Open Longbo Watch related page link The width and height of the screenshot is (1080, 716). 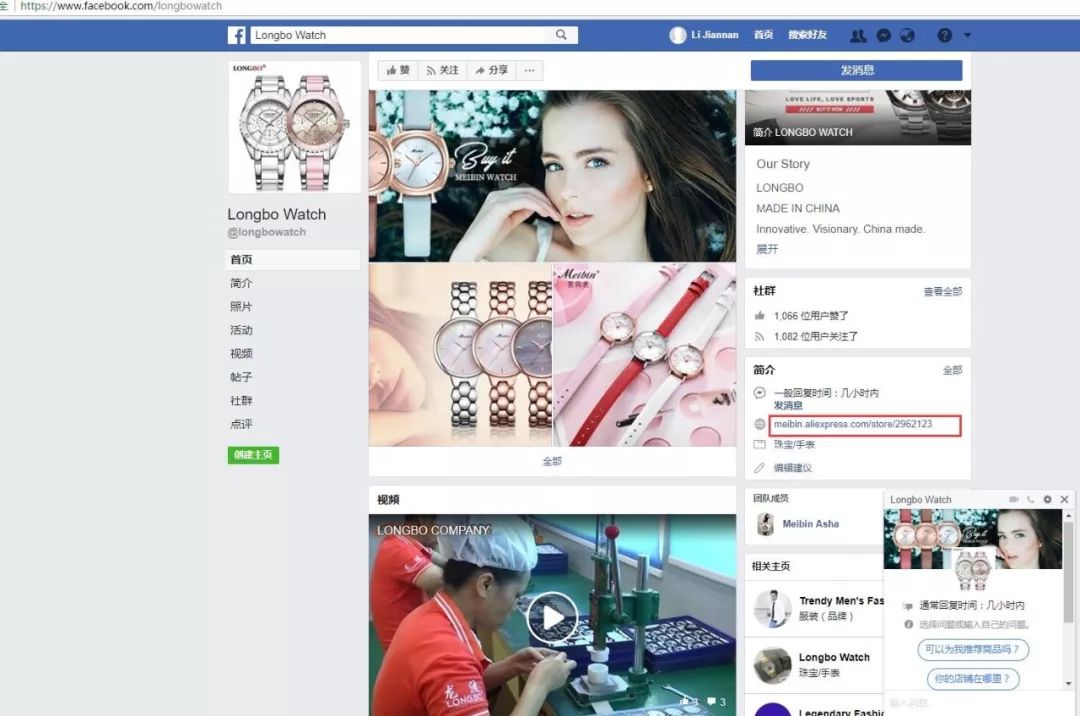834,657
